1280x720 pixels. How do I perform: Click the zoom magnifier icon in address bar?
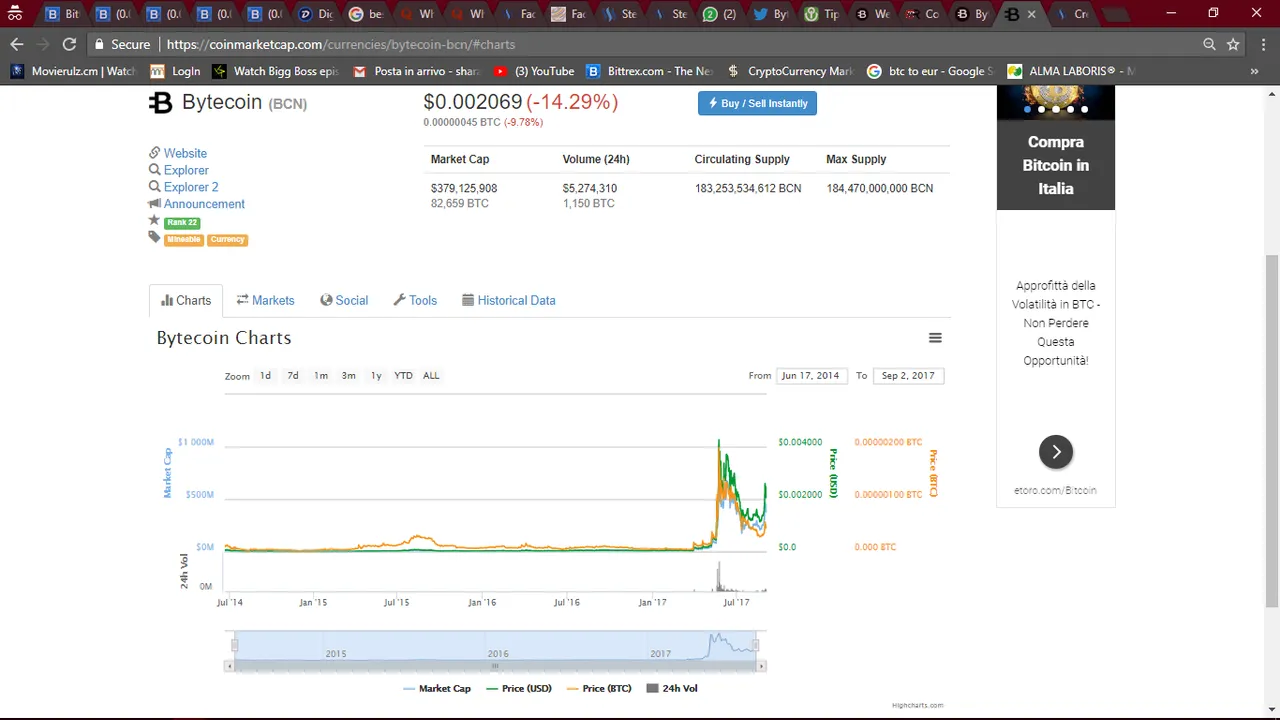tap(1209, 44)
